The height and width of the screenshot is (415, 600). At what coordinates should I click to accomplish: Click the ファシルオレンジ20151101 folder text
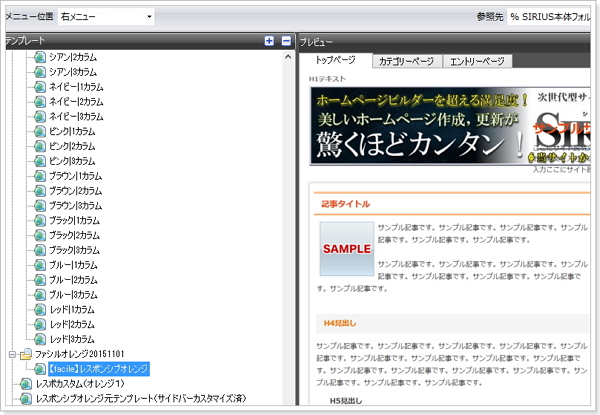[80, 354]
